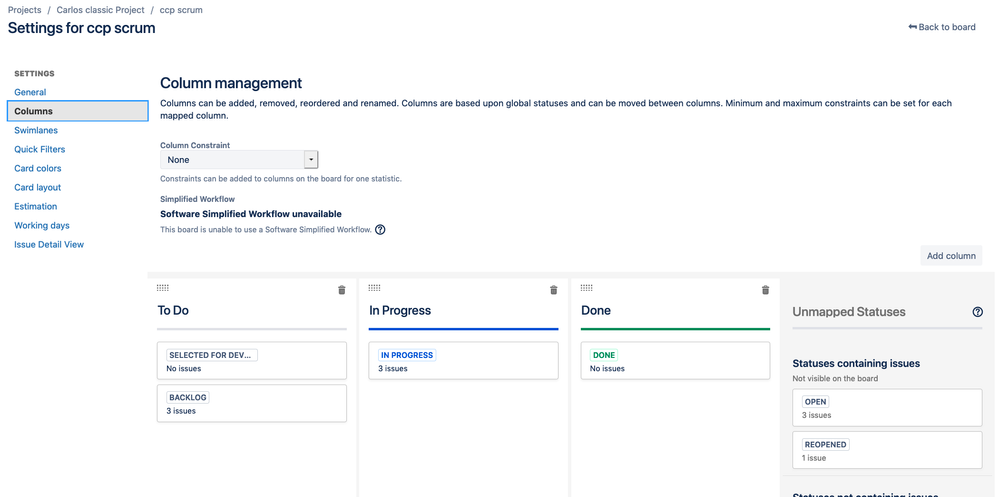The width and height of the screenshot is (999, 497).
Task: Select the Done status card
Action: pos(675,361)
